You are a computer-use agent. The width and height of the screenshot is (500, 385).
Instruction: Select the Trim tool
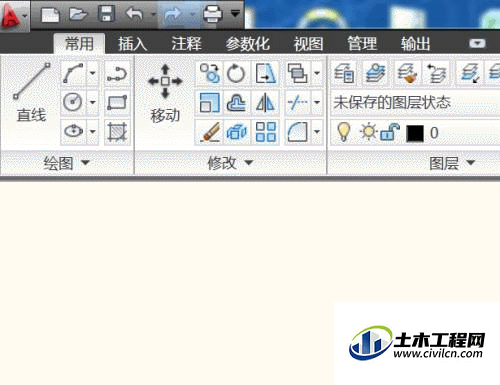point(298,102)
